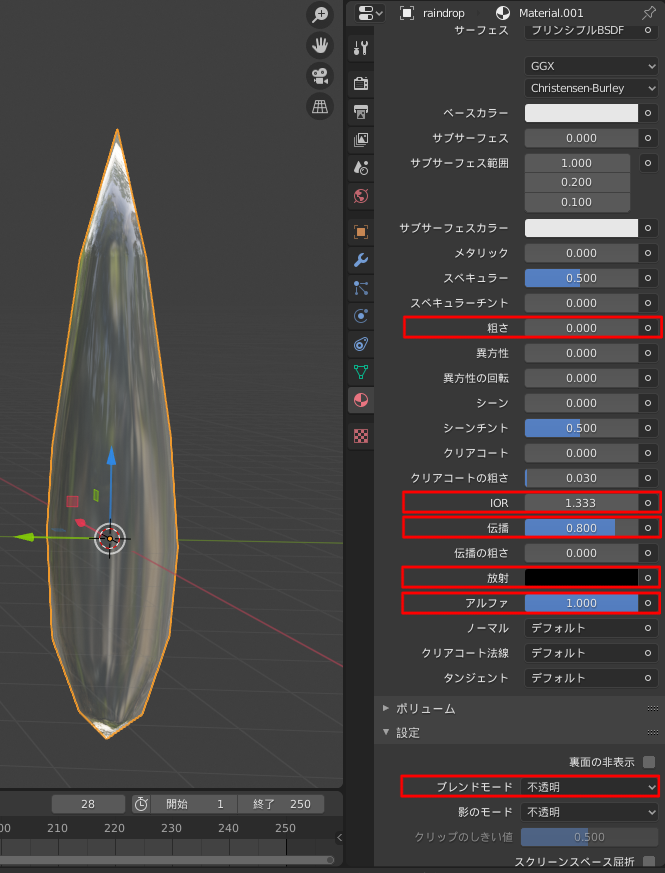Click the メタリック value field
This screenshot has height=873, width=665.
pos(581,253)
